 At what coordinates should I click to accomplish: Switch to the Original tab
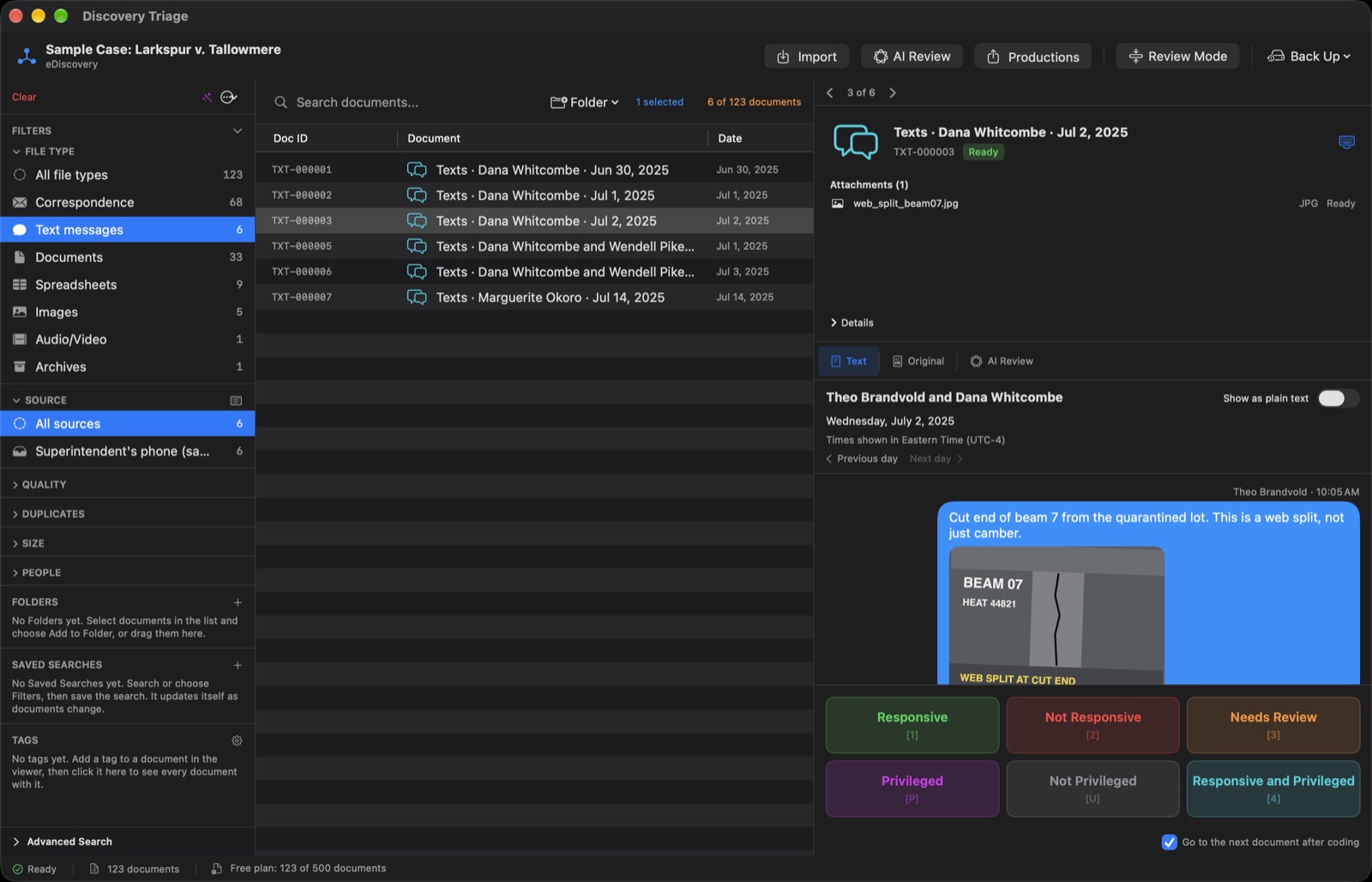point(918,361)
